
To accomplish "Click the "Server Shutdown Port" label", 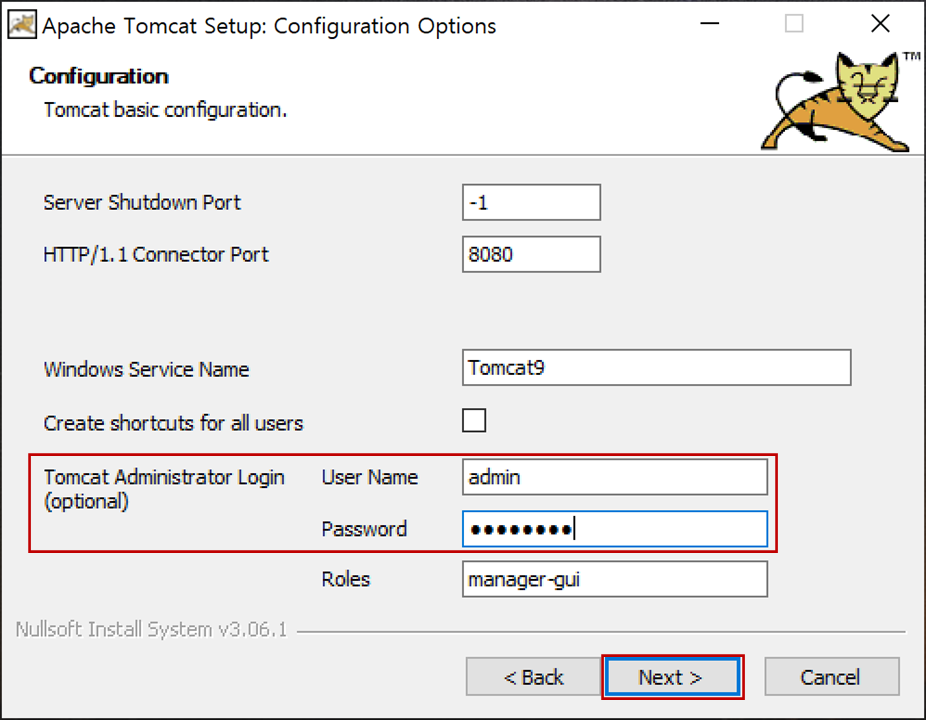I will pos(142,203).
